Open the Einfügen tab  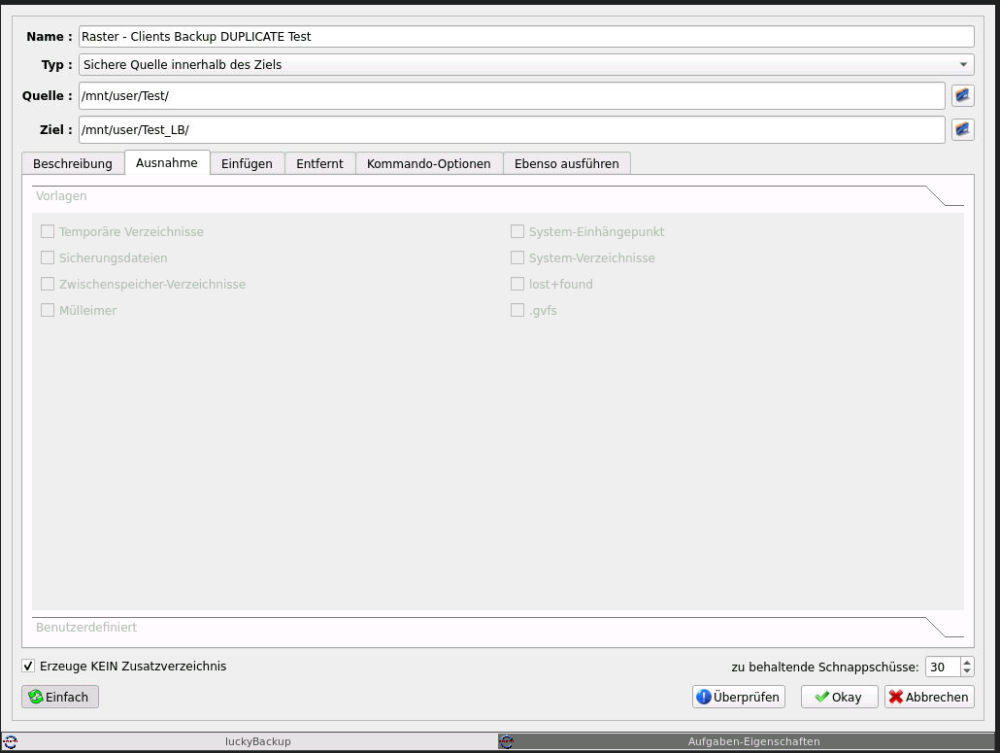point(247,164)
